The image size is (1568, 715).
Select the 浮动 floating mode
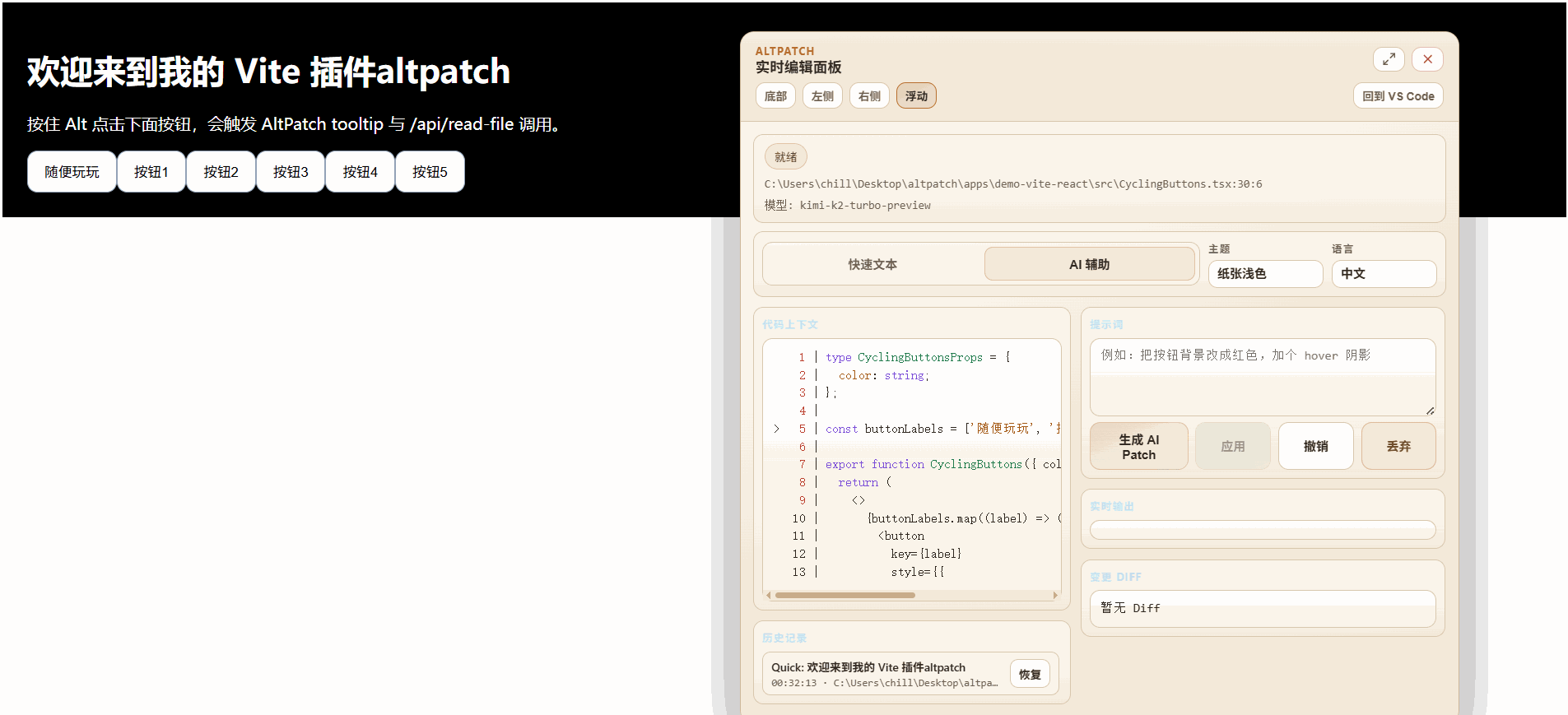tap(916, 96)
